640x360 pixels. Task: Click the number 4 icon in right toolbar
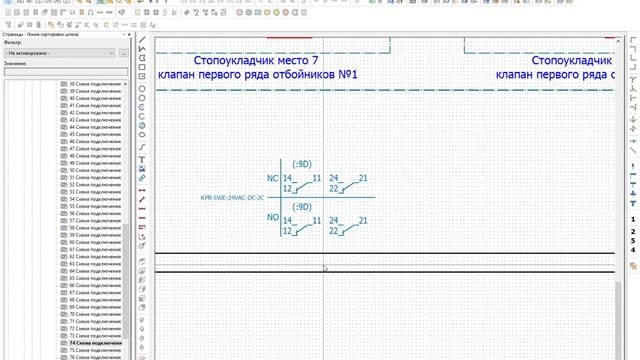[x=633, y=250]
